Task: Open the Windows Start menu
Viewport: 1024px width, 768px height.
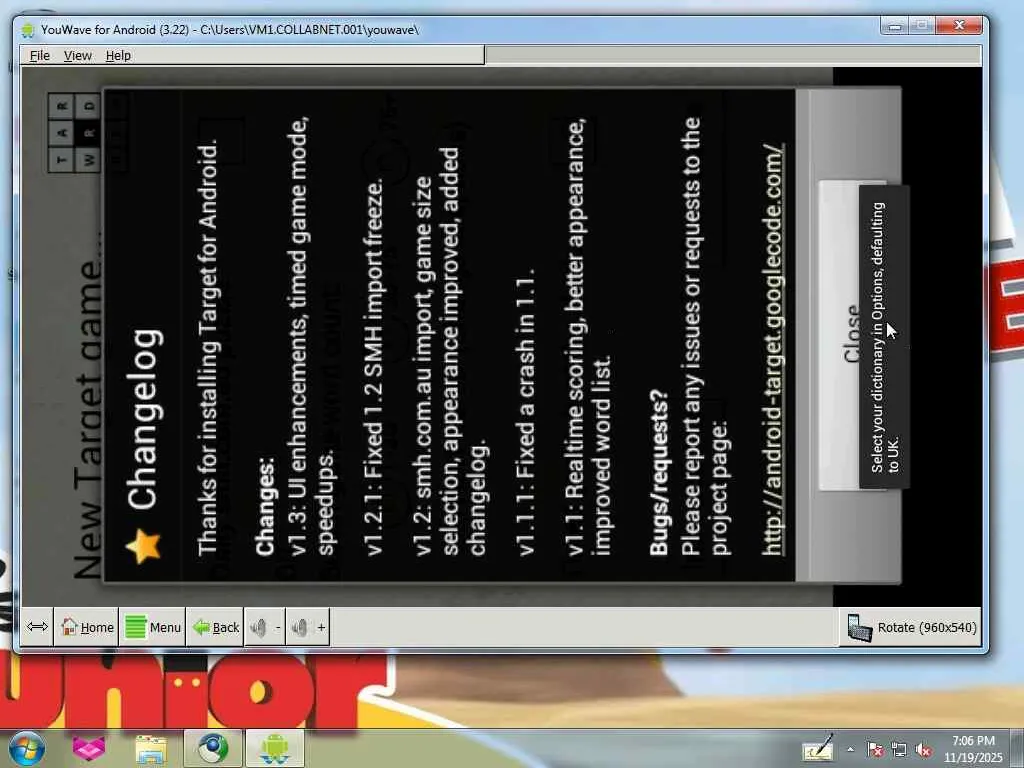Action: pos(26,748)
